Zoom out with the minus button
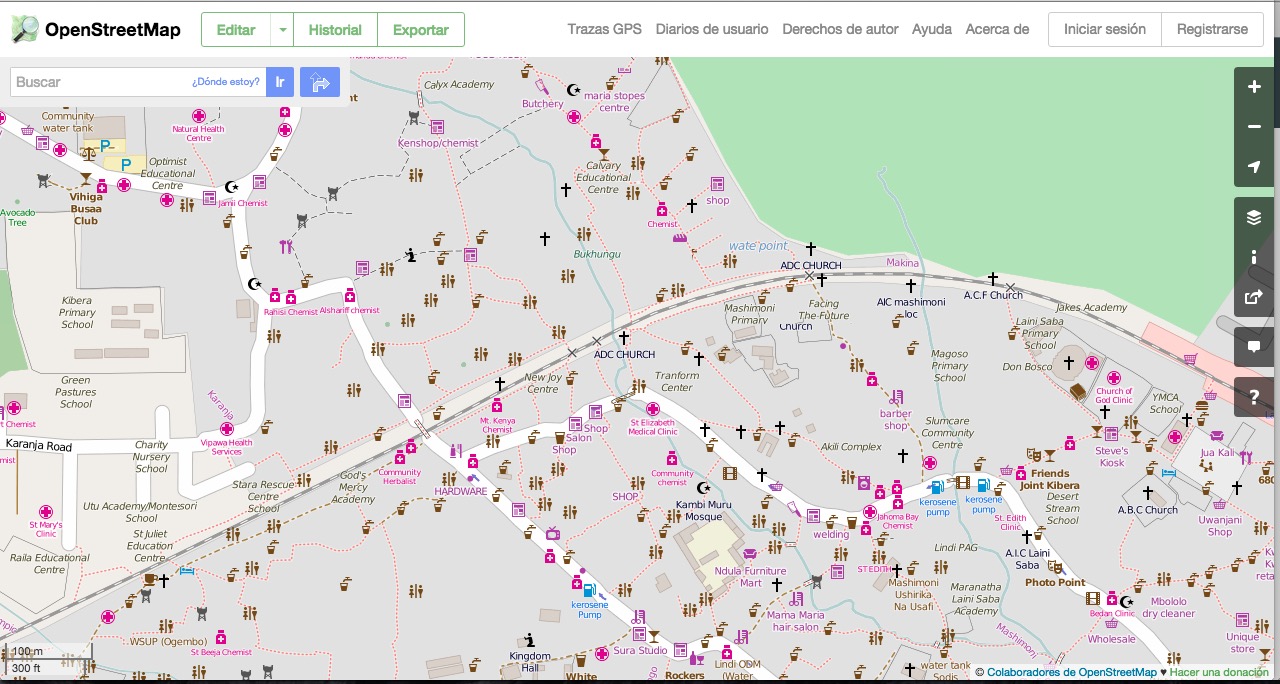 click(x=1254, y=127)
